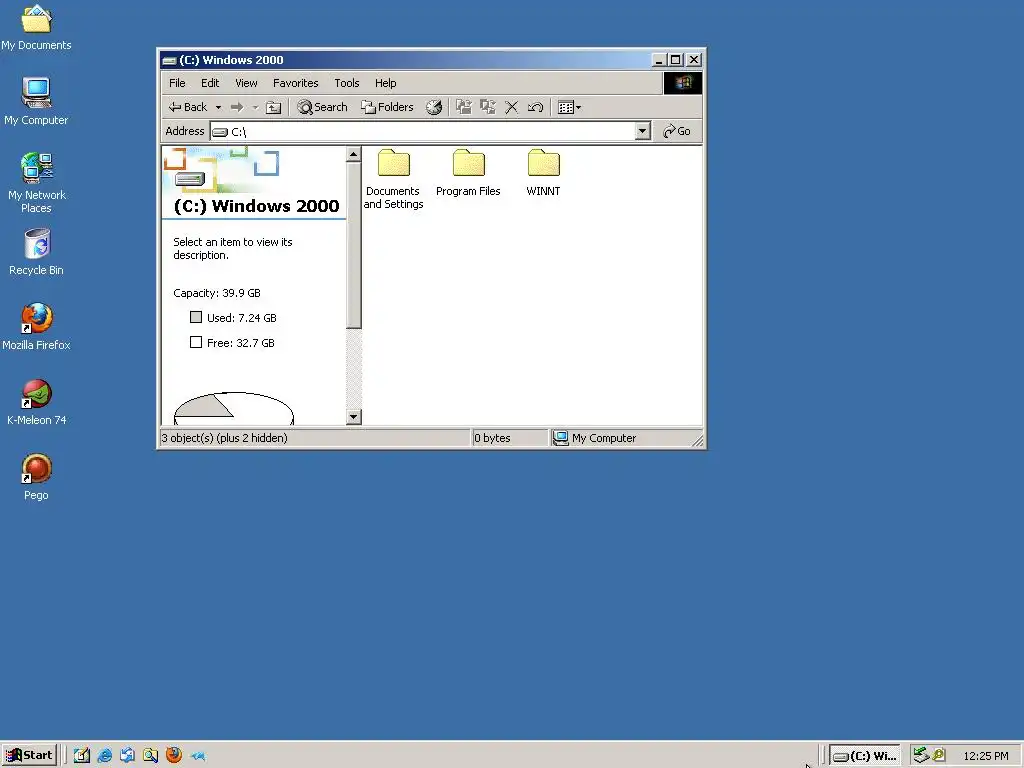The image size is (1024, 768).
Task: Select My Network Places desktop icon
Action: [x=36, y=183]
